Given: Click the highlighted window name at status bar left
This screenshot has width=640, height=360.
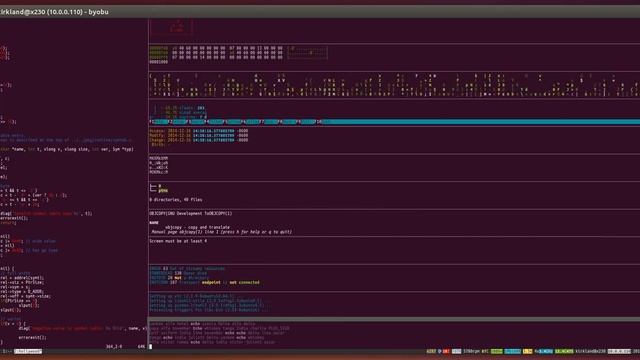Looking at the screenshot, I should [28, 351].
